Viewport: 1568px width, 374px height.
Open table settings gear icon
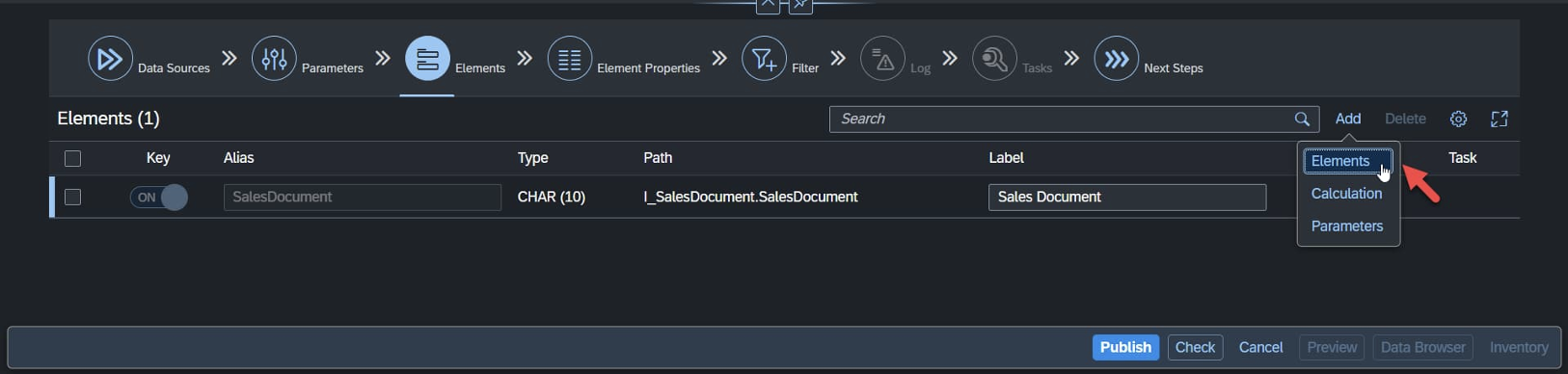[x=1458, y=119]
